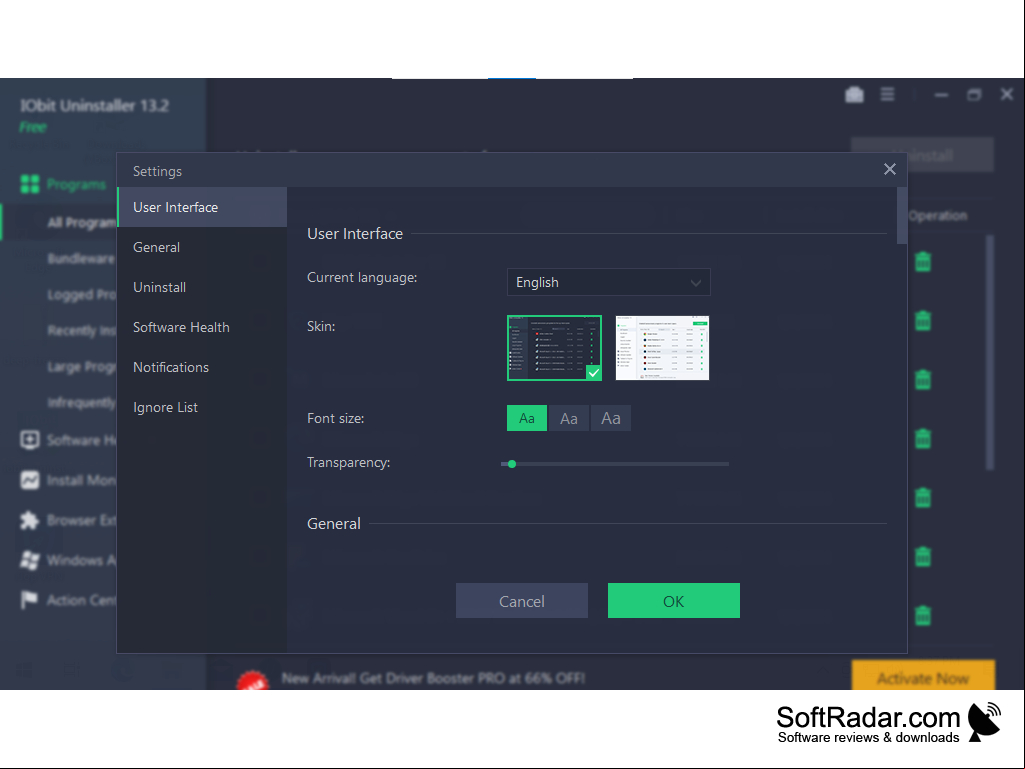
Task: Click the Action Center flag icon
Action: pyautogui.click(x=29, y=600)
